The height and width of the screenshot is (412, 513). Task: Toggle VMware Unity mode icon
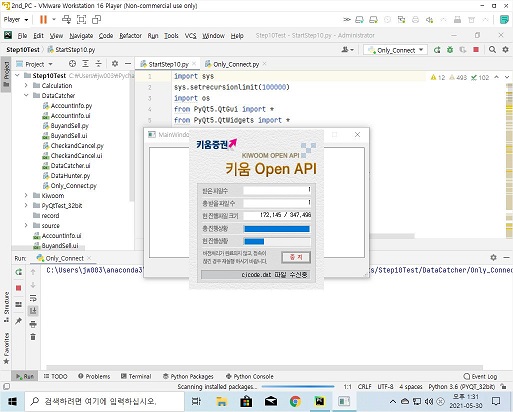click(96, 20)
